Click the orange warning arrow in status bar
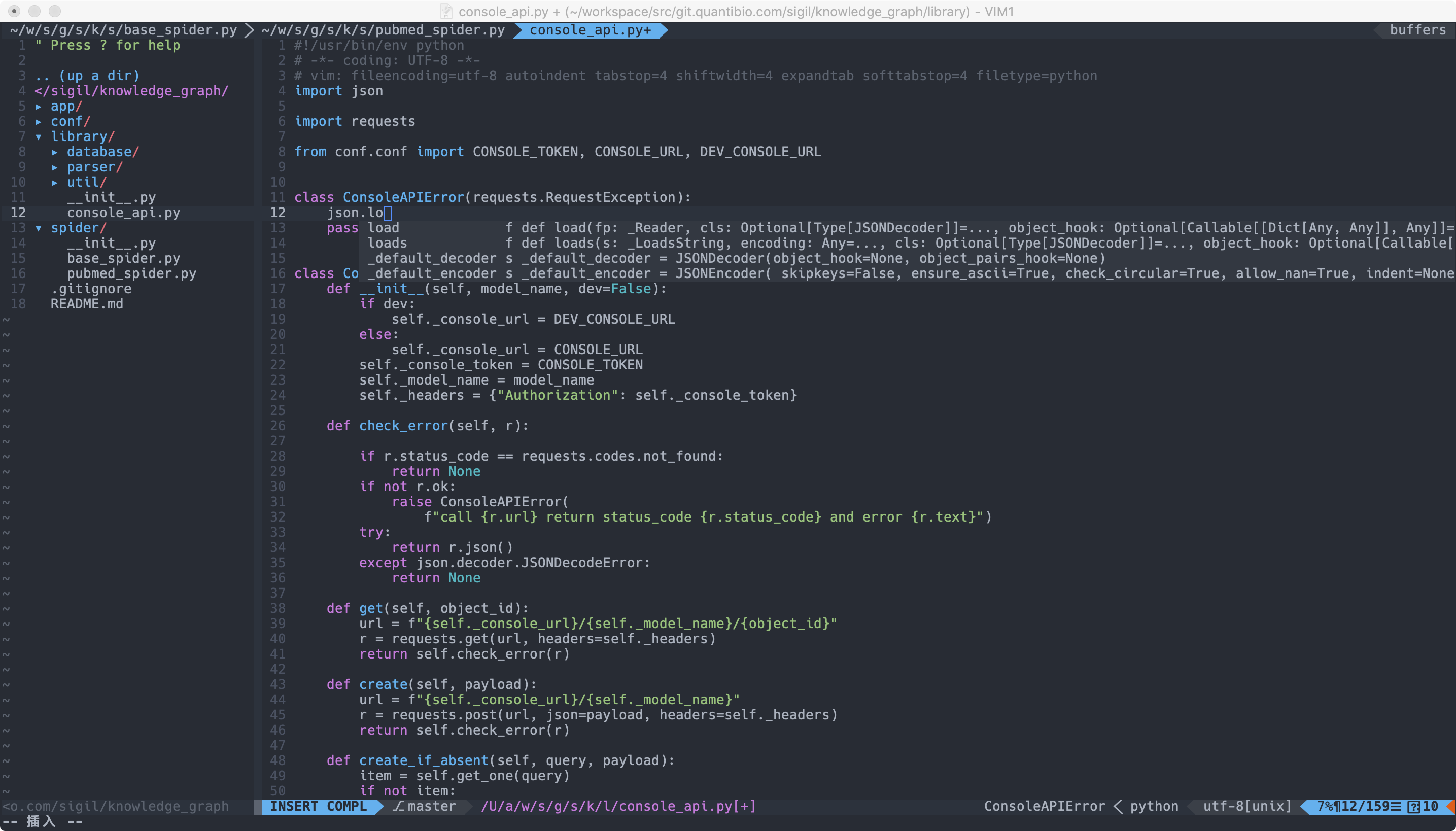Screen dimensions: 1456x831 tap(1450, 806)
